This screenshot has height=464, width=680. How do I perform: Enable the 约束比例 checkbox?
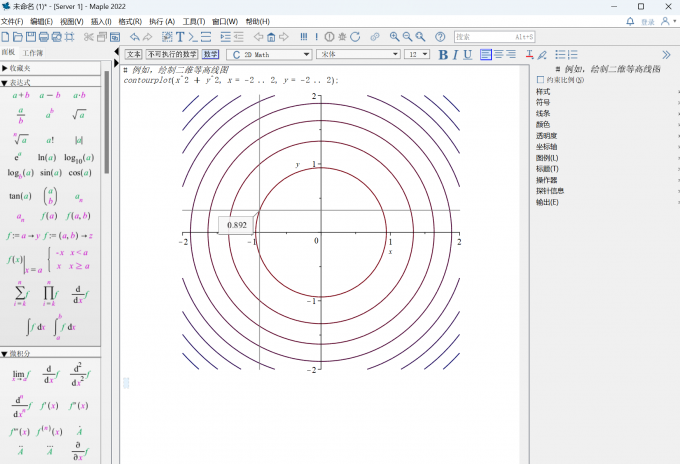pyautogui.click(x=540, y=79)
